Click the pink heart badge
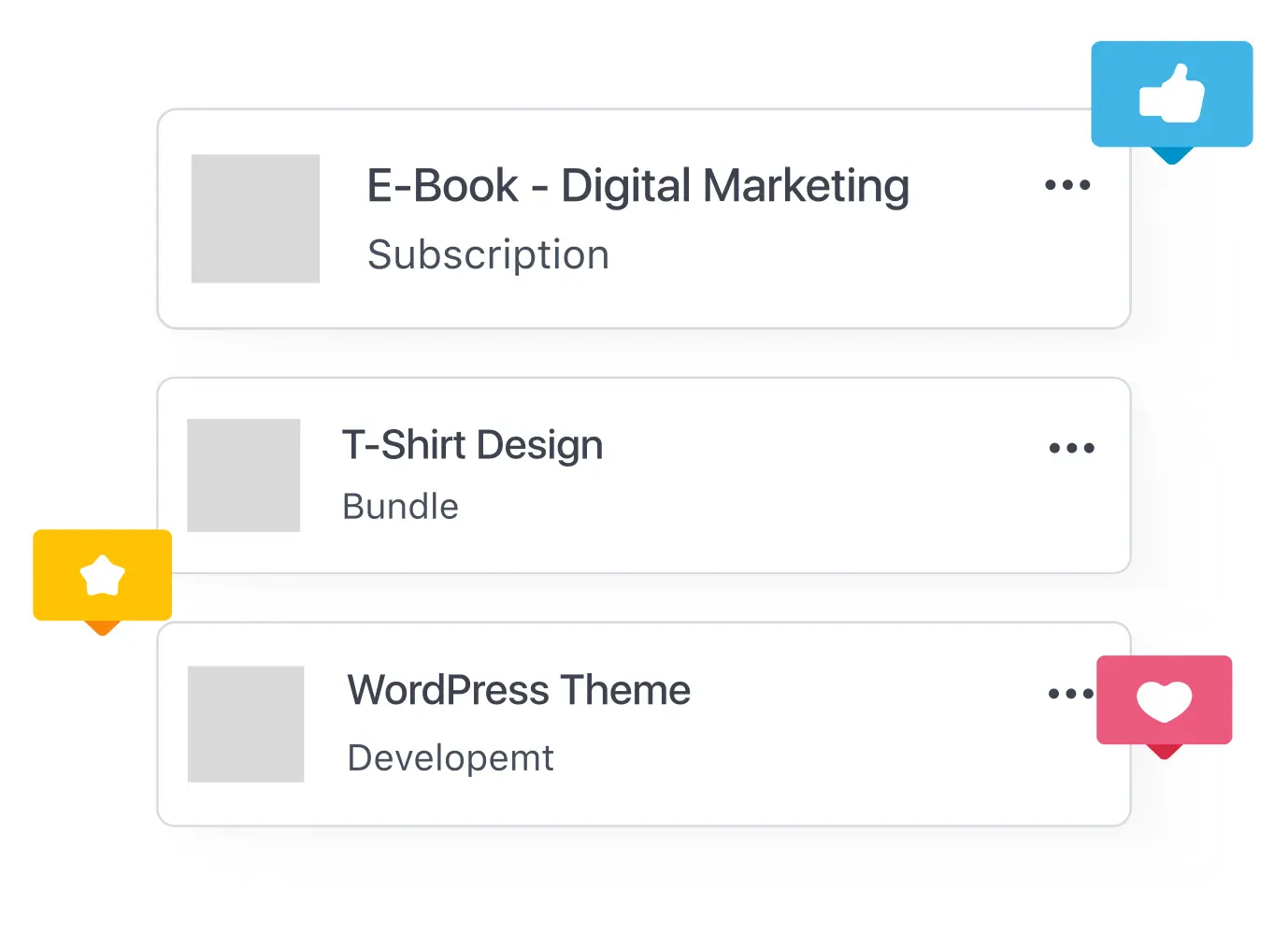The height and width of the screenshot is (935, 1288). click(1164, 699)
